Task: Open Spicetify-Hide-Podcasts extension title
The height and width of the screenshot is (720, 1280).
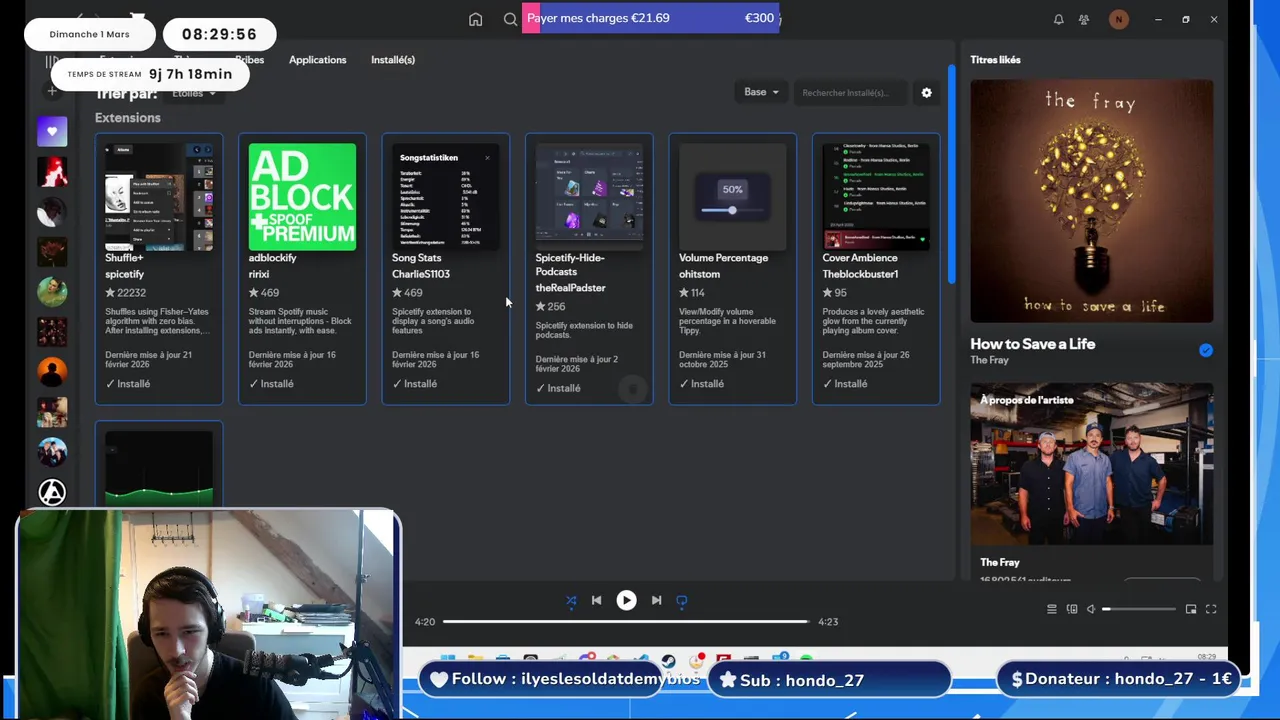Action: pos(570,265)
